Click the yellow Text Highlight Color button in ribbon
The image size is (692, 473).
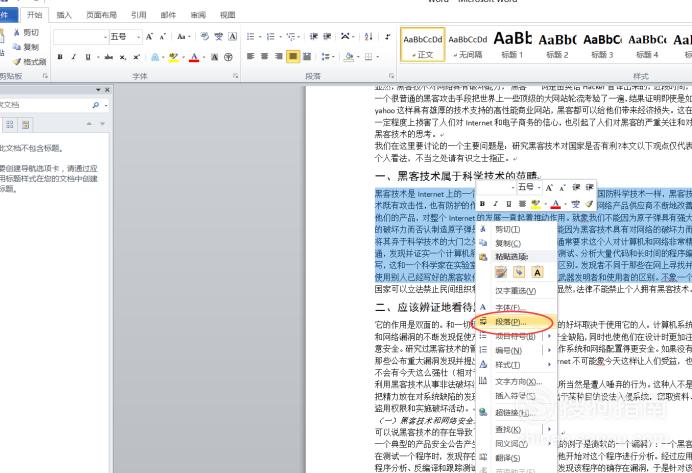pyautogui.click(x=173, y=57)
